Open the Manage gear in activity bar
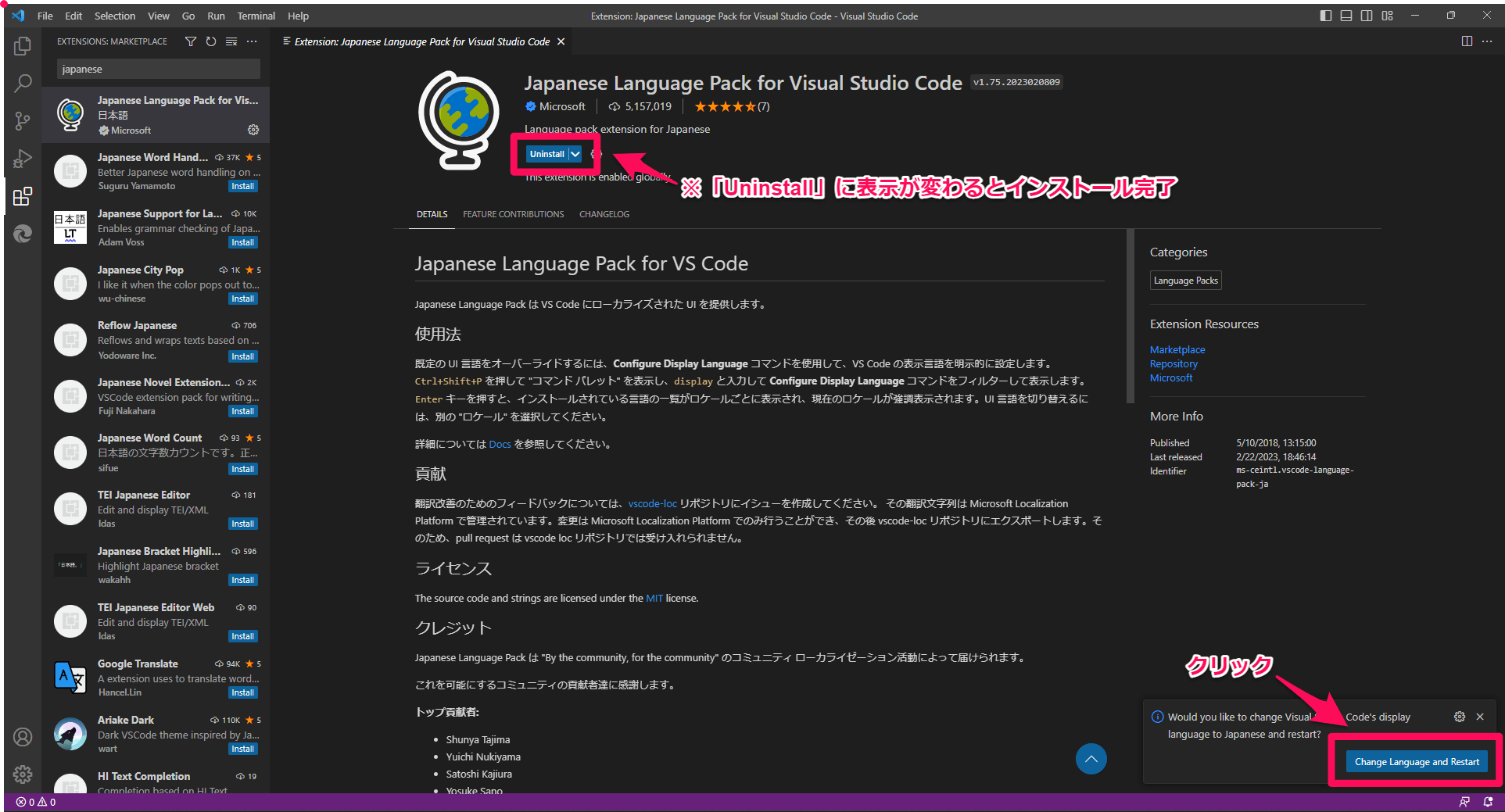1505x812 pixels. coord(23,774)
